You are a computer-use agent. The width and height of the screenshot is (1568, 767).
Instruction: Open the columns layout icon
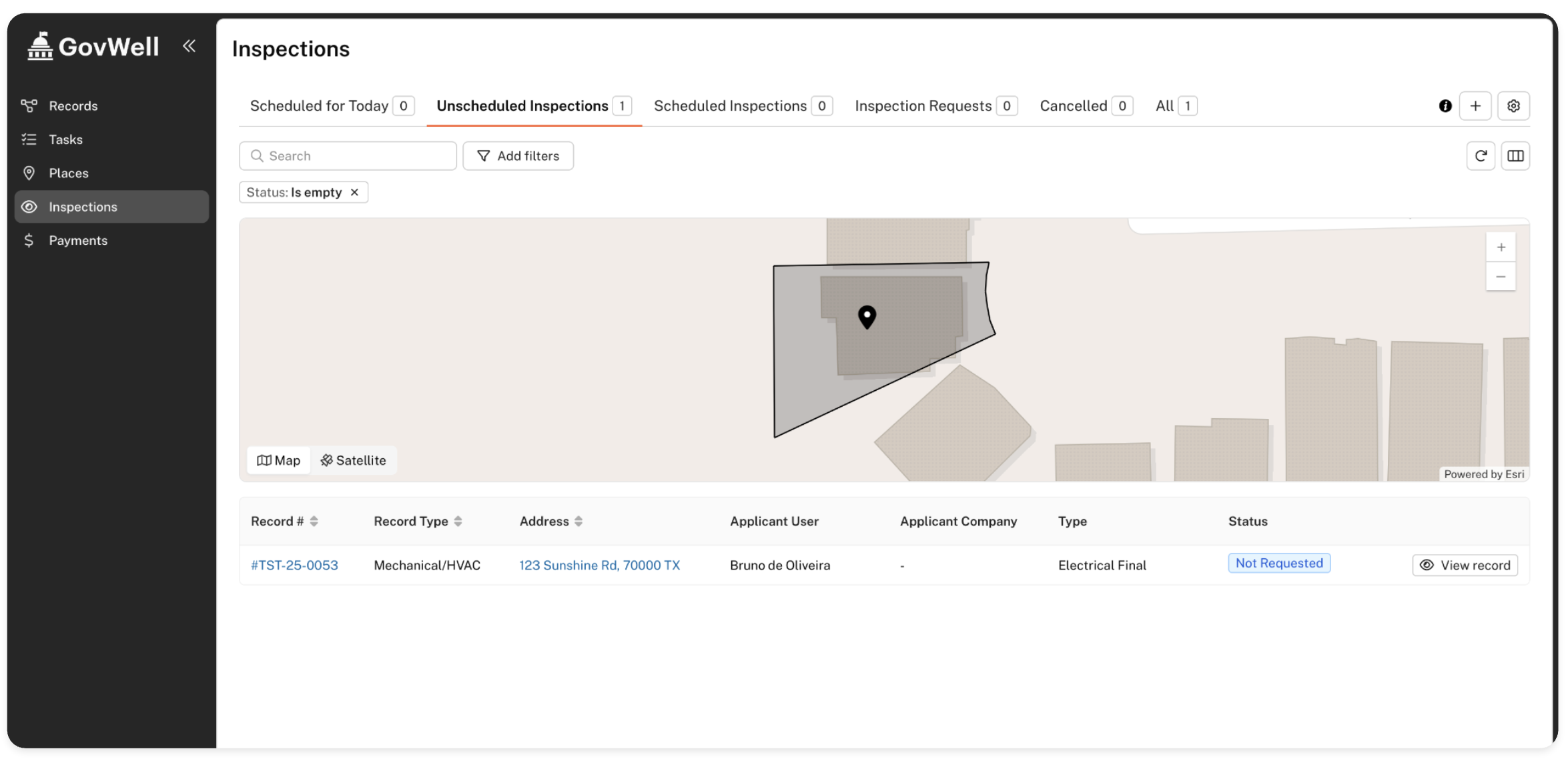[x=1515, y=156]
